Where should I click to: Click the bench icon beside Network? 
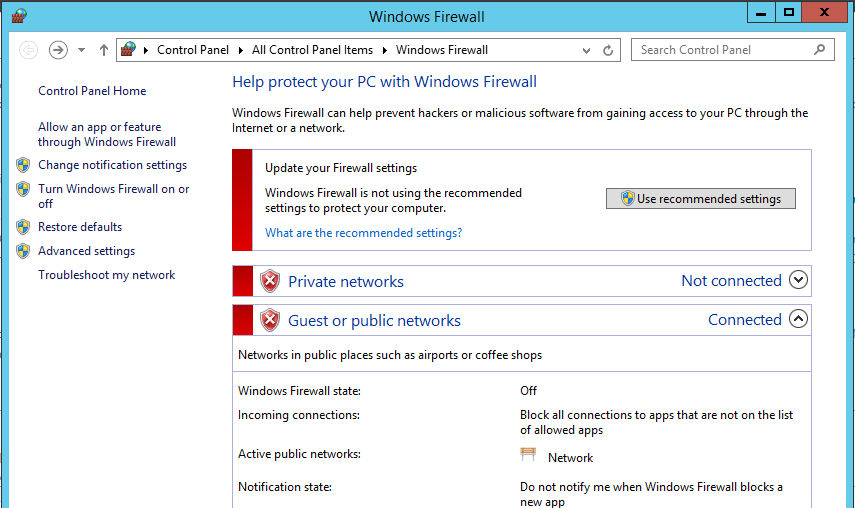[x=528, y=455]
